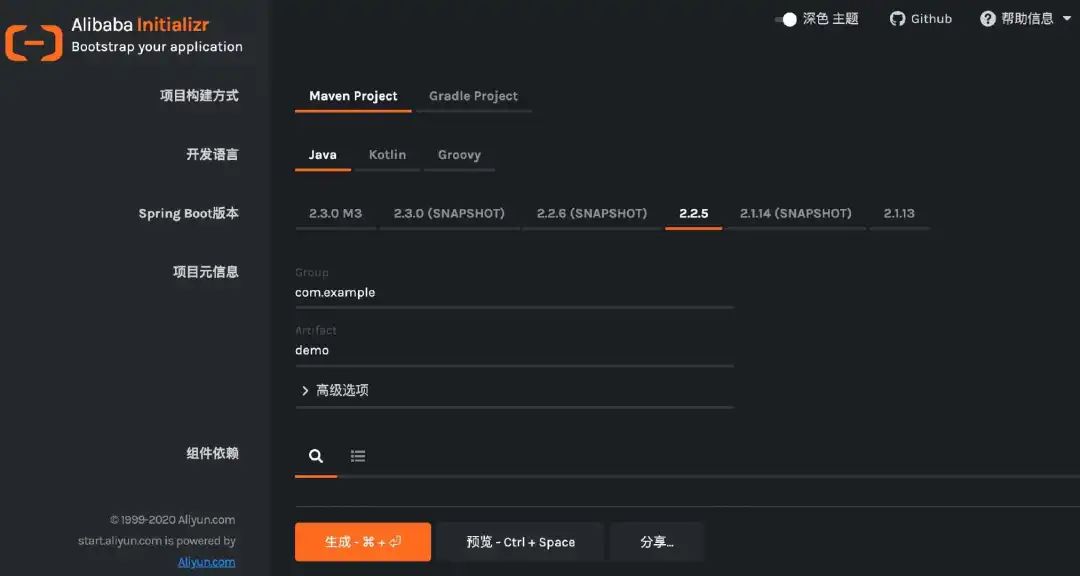Image resolution: width=1080 pixels, height=576 pixels.
Task: Click the Alibaba Initializr logo icon
Action: coord(34,43)
